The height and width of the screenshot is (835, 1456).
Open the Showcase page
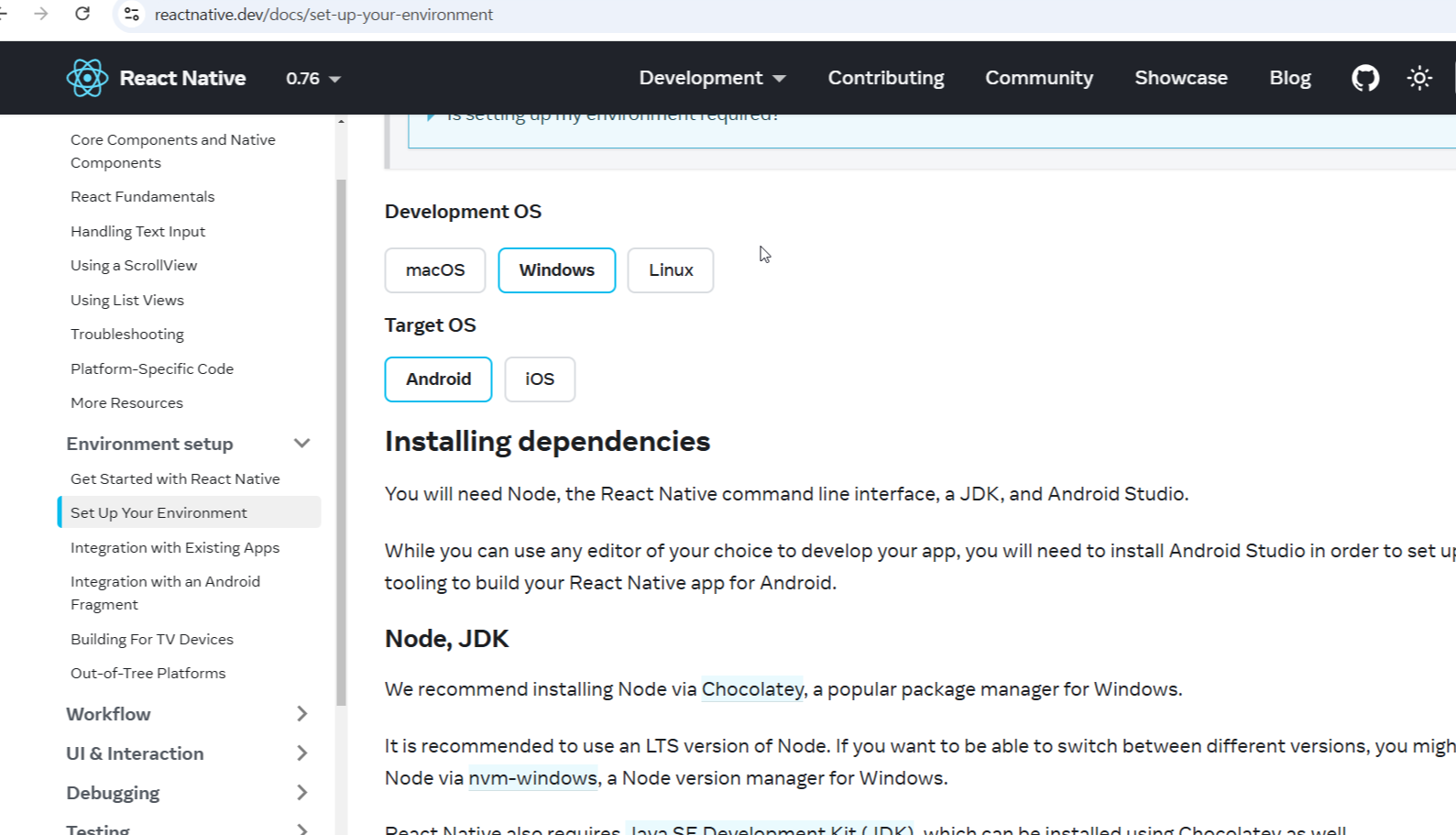coord(1181,78)
